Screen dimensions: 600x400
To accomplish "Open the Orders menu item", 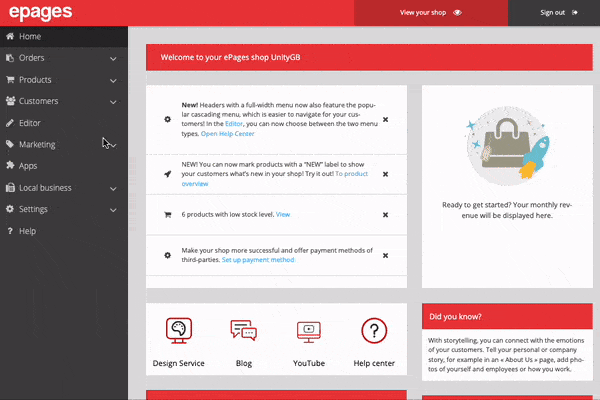I will point(64,58).
